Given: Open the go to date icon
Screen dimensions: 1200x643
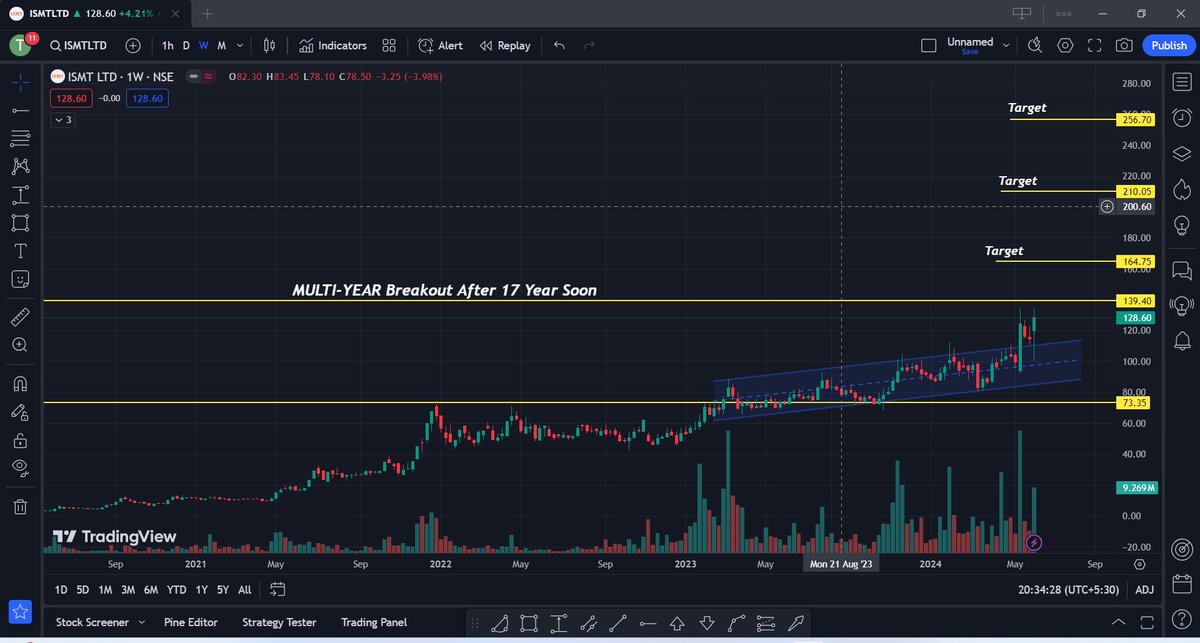Looking at the screenshot, I should pyautogui.click(x=278, y=590).
